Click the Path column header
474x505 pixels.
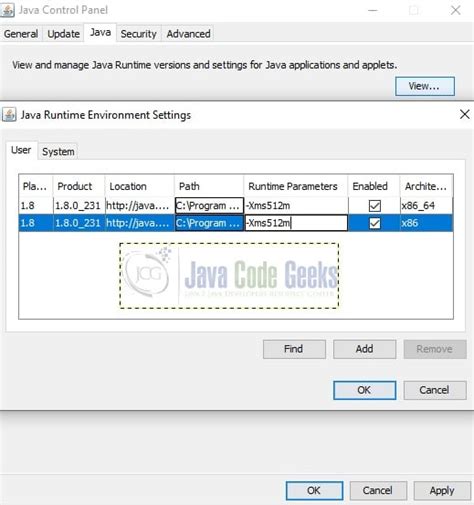click(209, 186)
